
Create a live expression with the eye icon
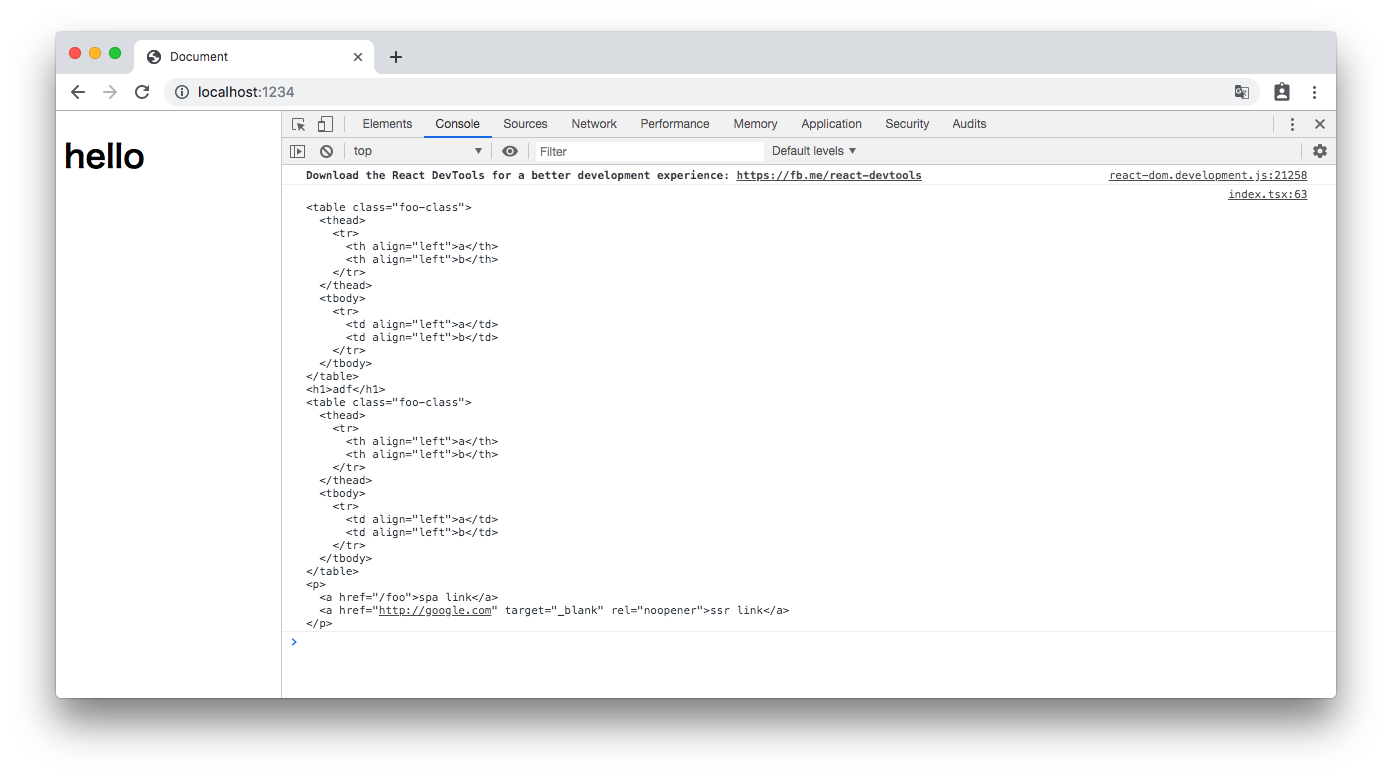tap(510, 151)
